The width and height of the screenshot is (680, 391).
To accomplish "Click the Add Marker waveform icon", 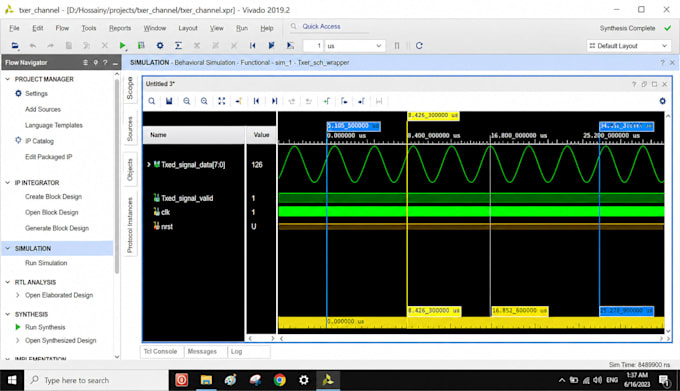I will click(x=327, y=101).
